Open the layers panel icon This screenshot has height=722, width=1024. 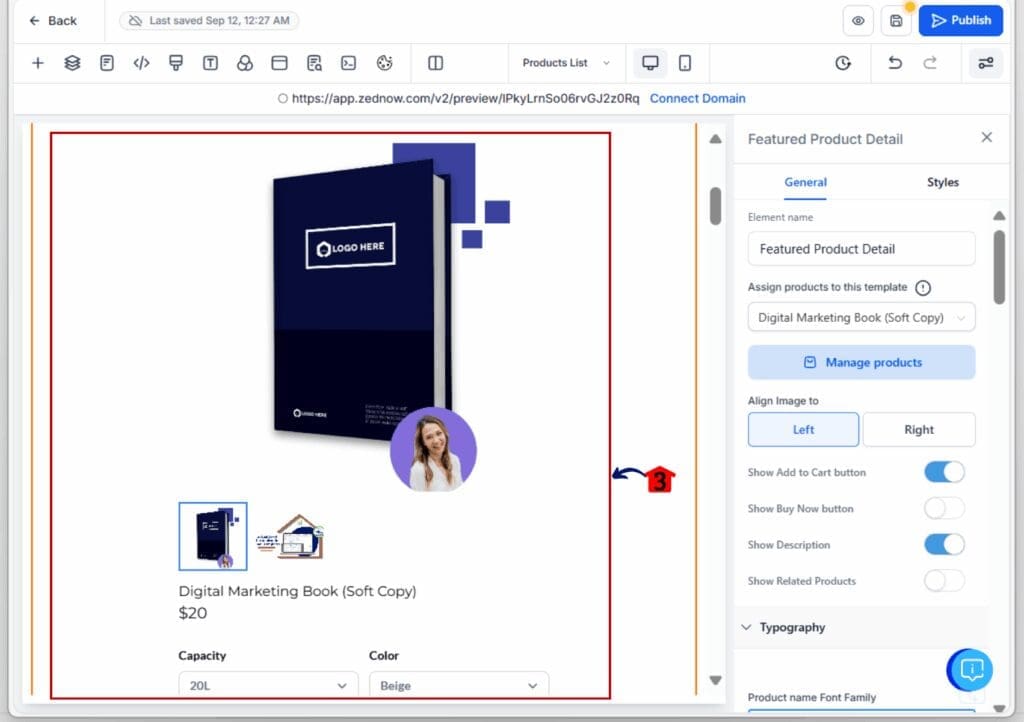coord(72,62)
